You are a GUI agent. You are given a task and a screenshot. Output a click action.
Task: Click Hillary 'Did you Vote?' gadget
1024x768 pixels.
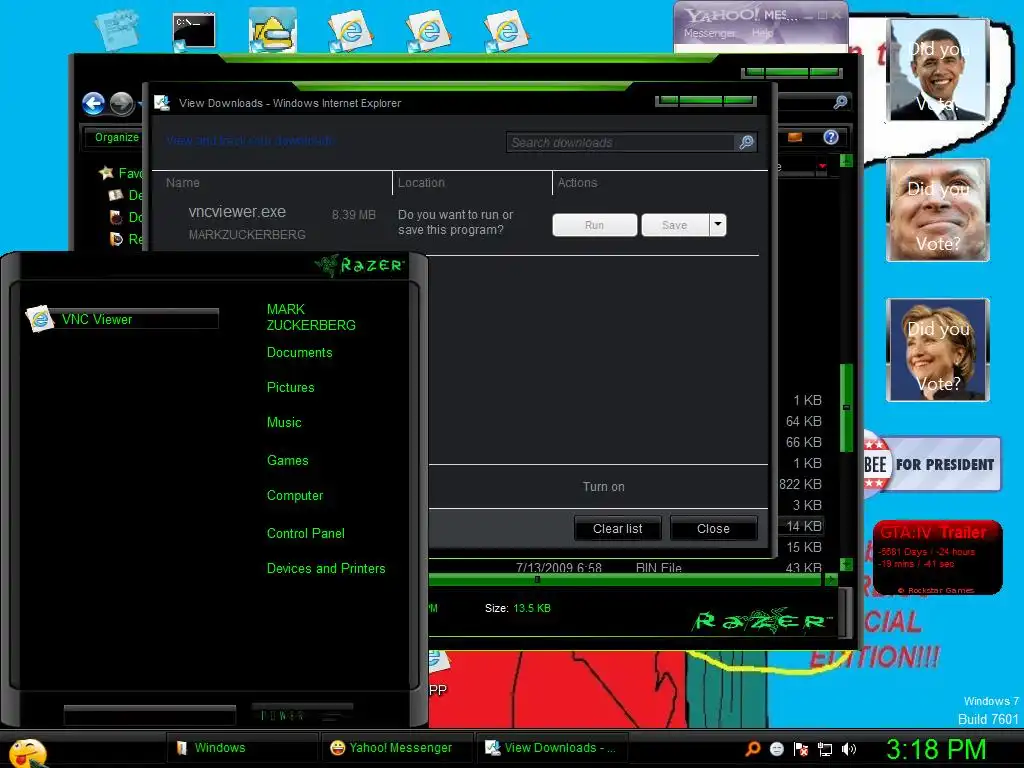(x=938, y=349)
